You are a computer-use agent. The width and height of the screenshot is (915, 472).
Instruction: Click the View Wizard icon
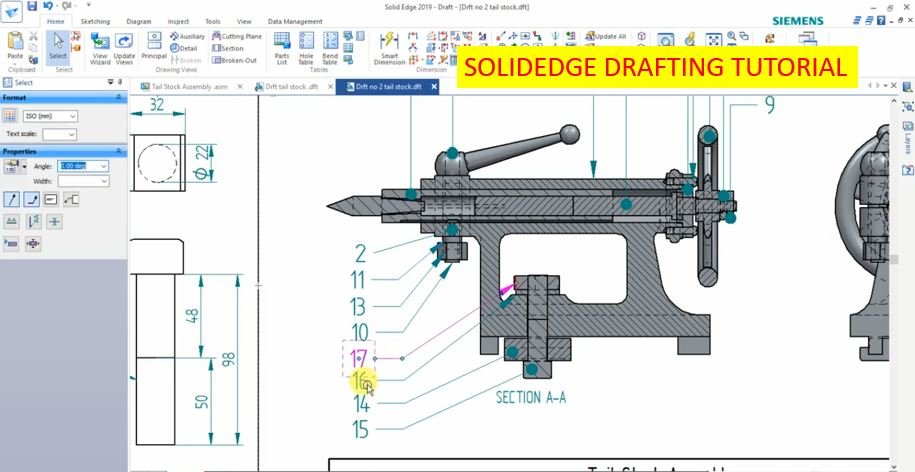(x=100, y=47)
